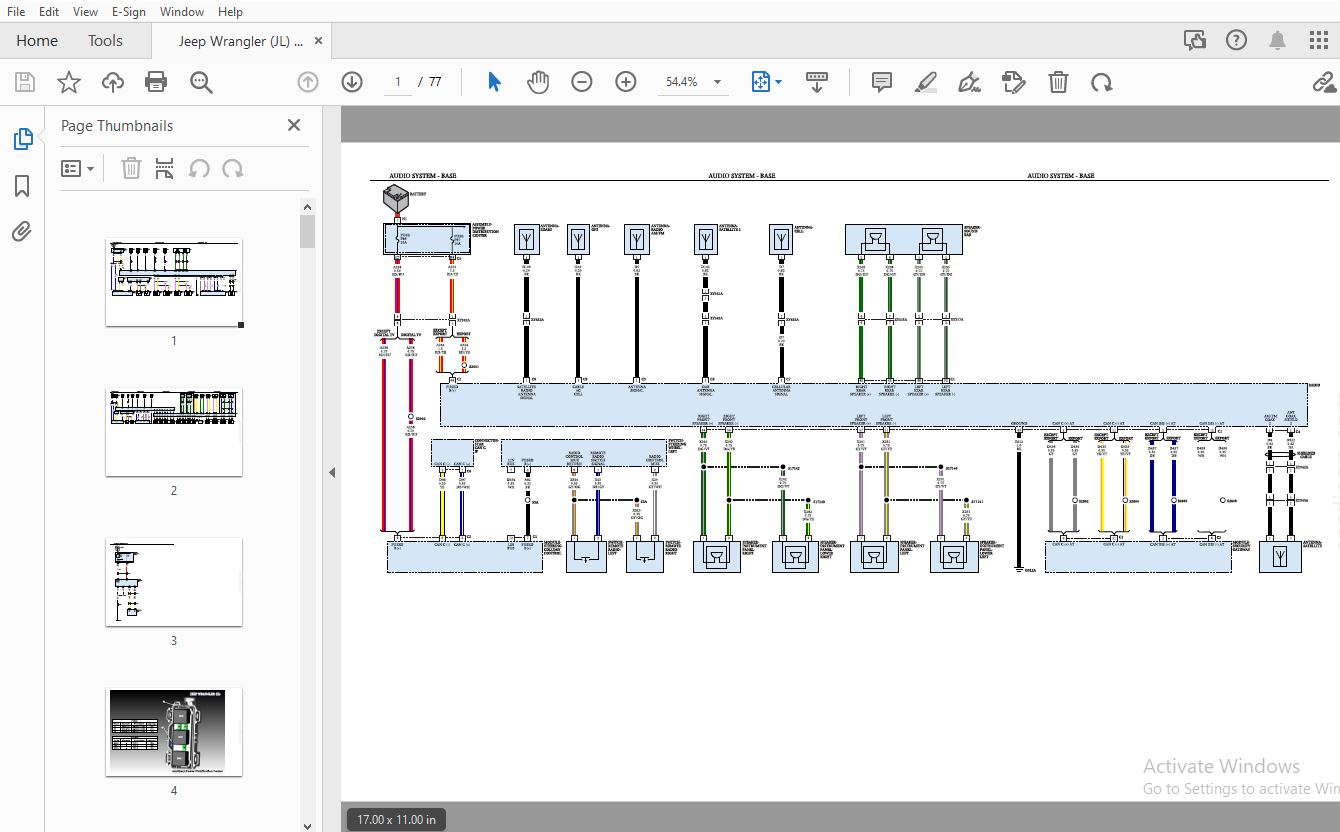Viewport: 1340px width, 832px height.
Task: Open the Bookmarks sidebar icon
Action: 22,186
